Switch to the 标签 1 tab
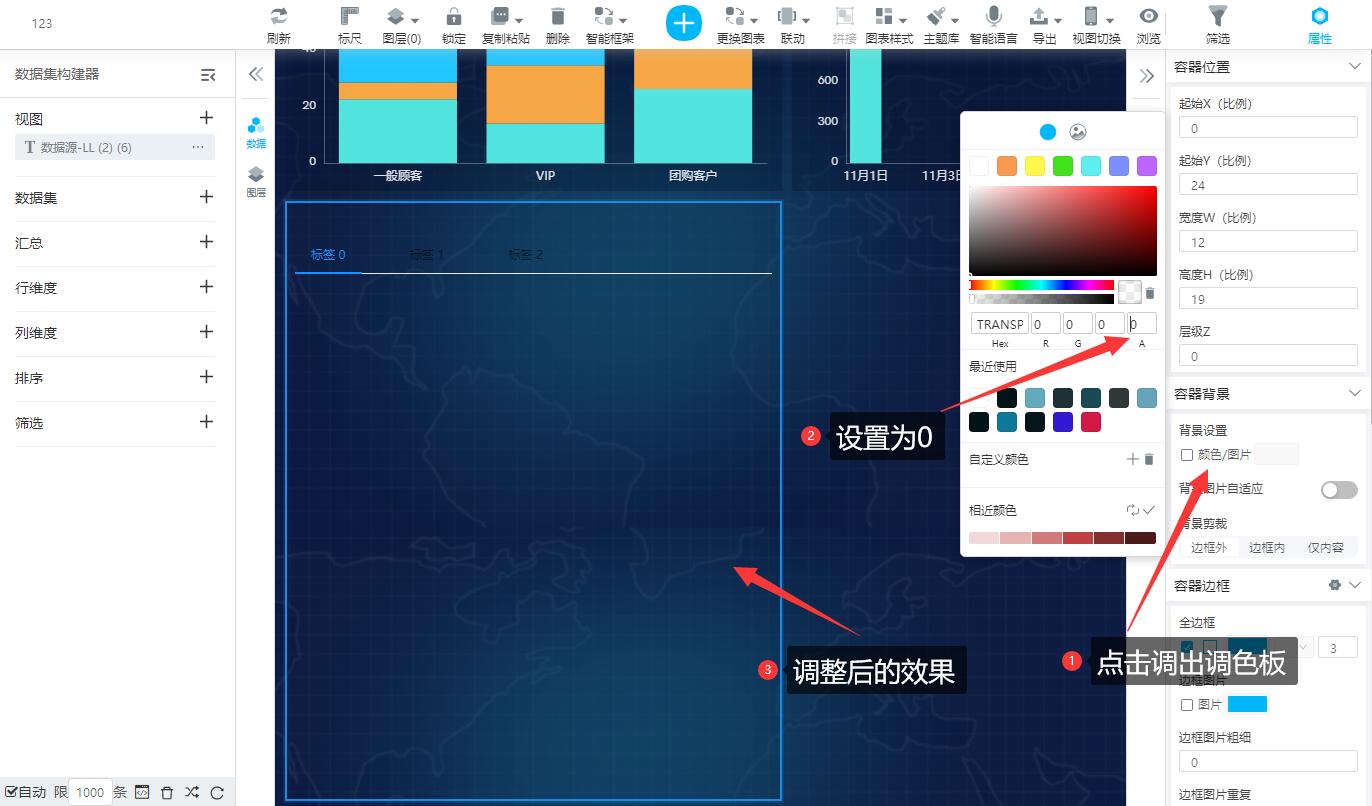This screenshot has width=1372, height=806. click(426, 254)
